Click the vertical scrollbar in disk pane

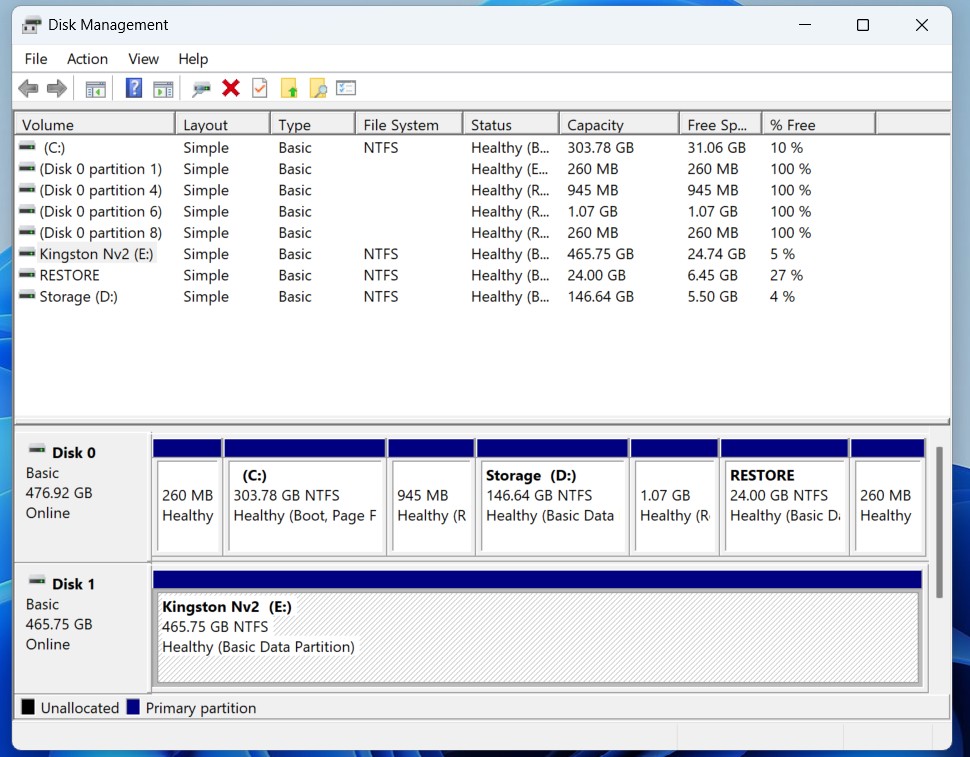coord(939,520)
